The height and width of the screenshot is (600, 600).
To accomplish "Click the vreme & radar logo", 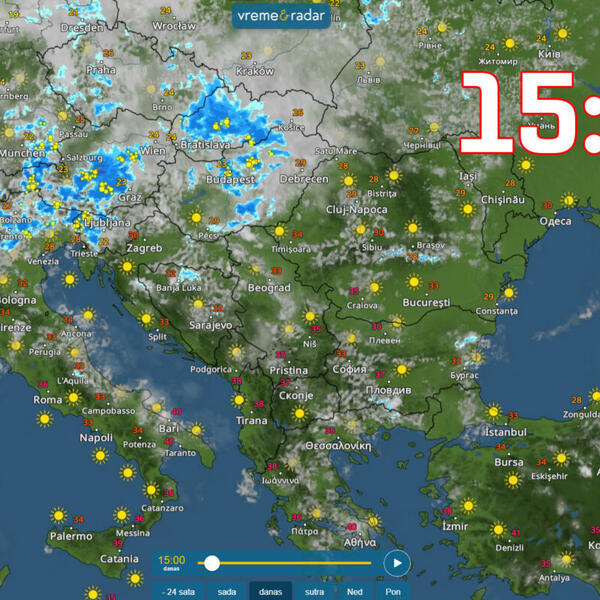I will pyautogui.click(x=283, y=16).
